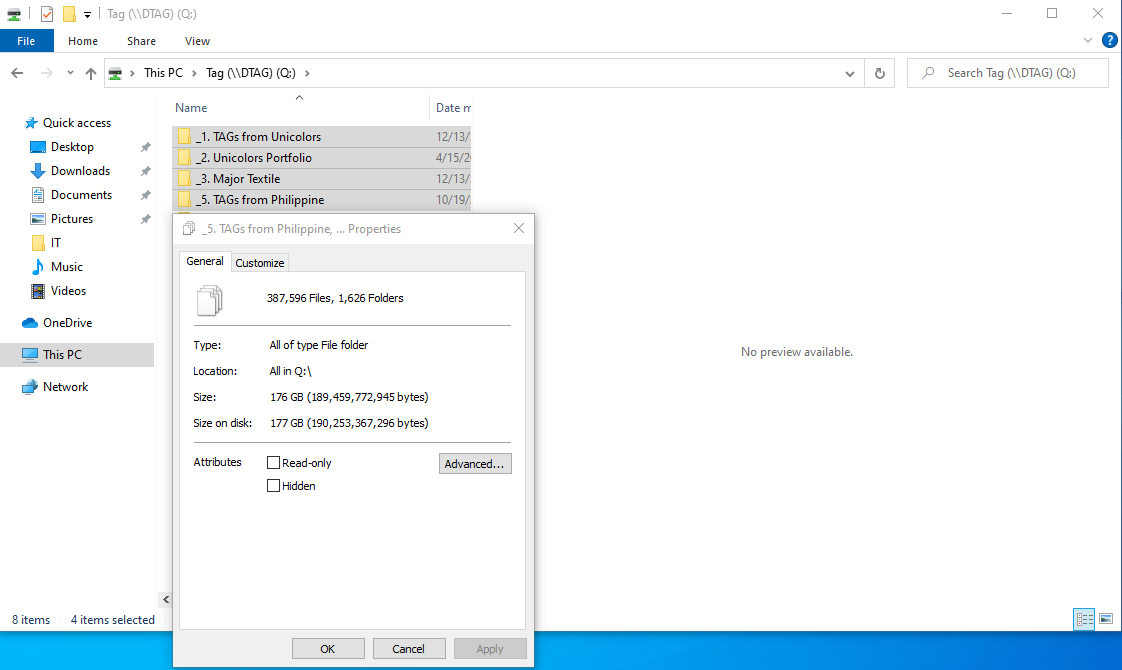The image size is (1122, 670).
Task: Switch to the General tab in Properties
Action: (x=205, y=261)
